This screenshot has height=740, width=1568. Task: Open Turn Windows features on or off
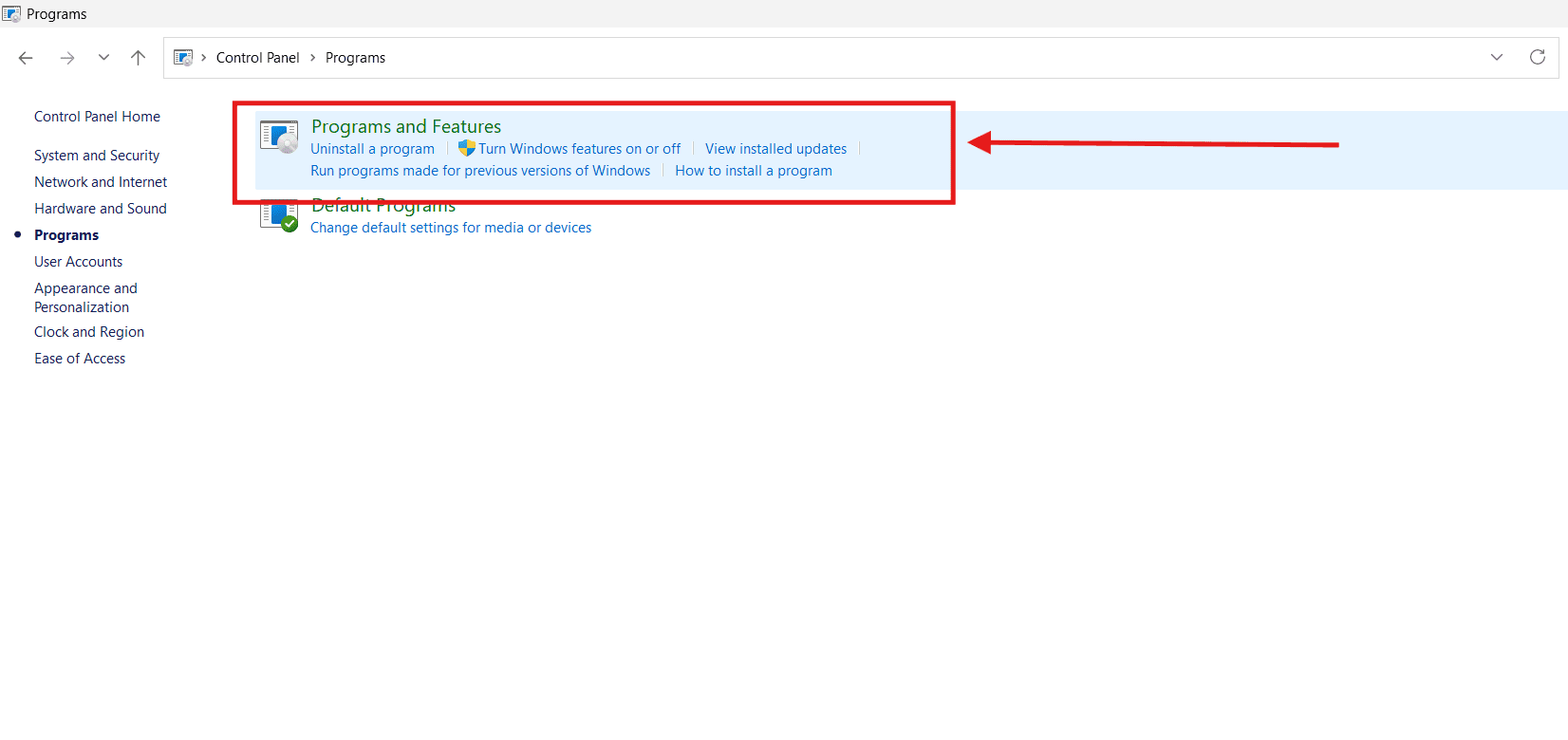click(x=579, y=149)
